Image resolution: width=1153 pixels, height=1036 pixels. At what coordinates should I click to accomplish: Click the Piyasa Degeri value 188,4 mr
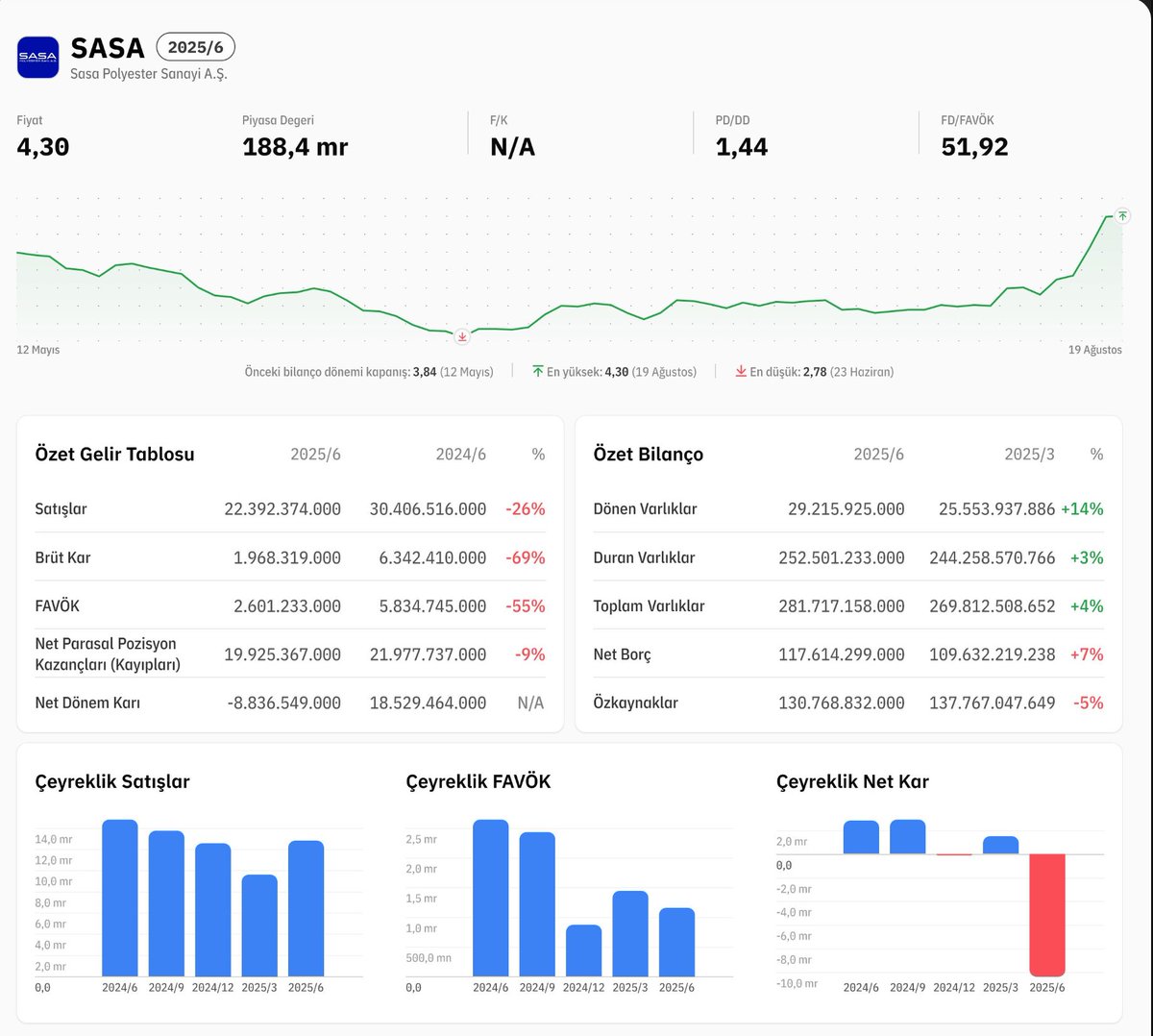(295, 147)
